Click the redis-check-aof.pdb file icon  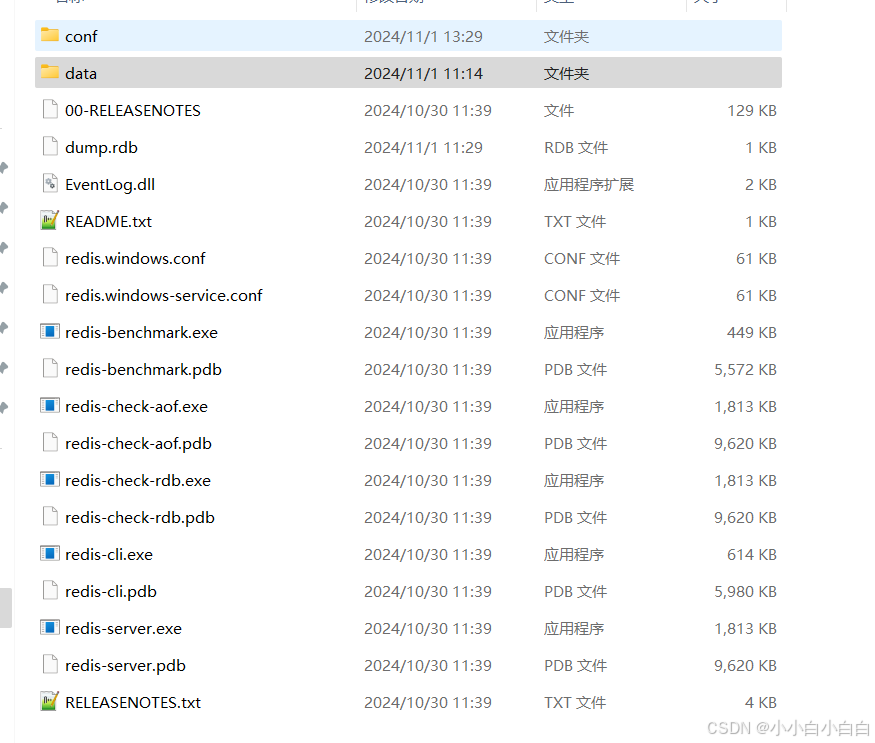coord(50,442)
